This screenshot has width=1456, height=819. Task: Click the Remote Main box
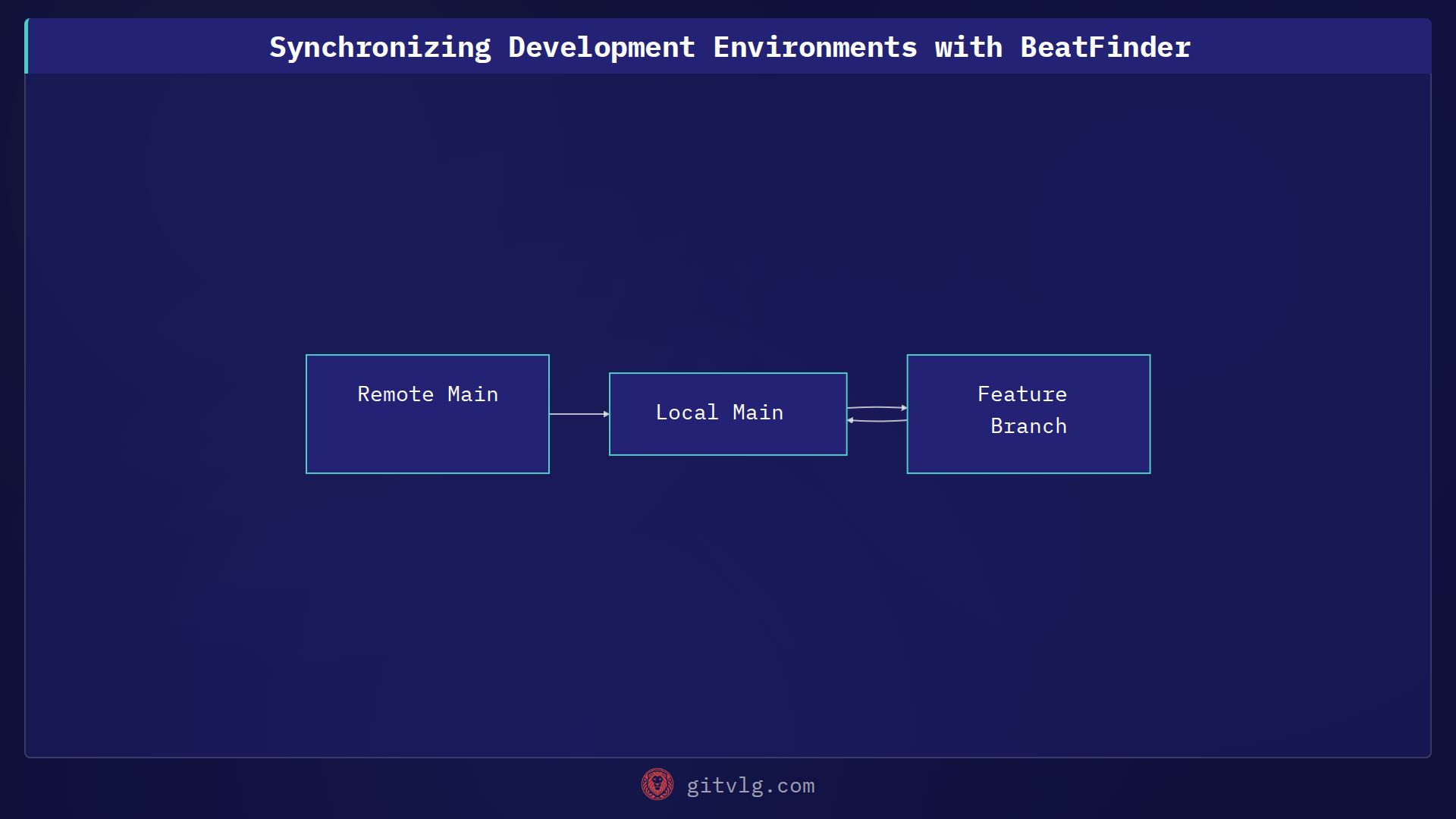pyautogui.click(x=428, y=414)
